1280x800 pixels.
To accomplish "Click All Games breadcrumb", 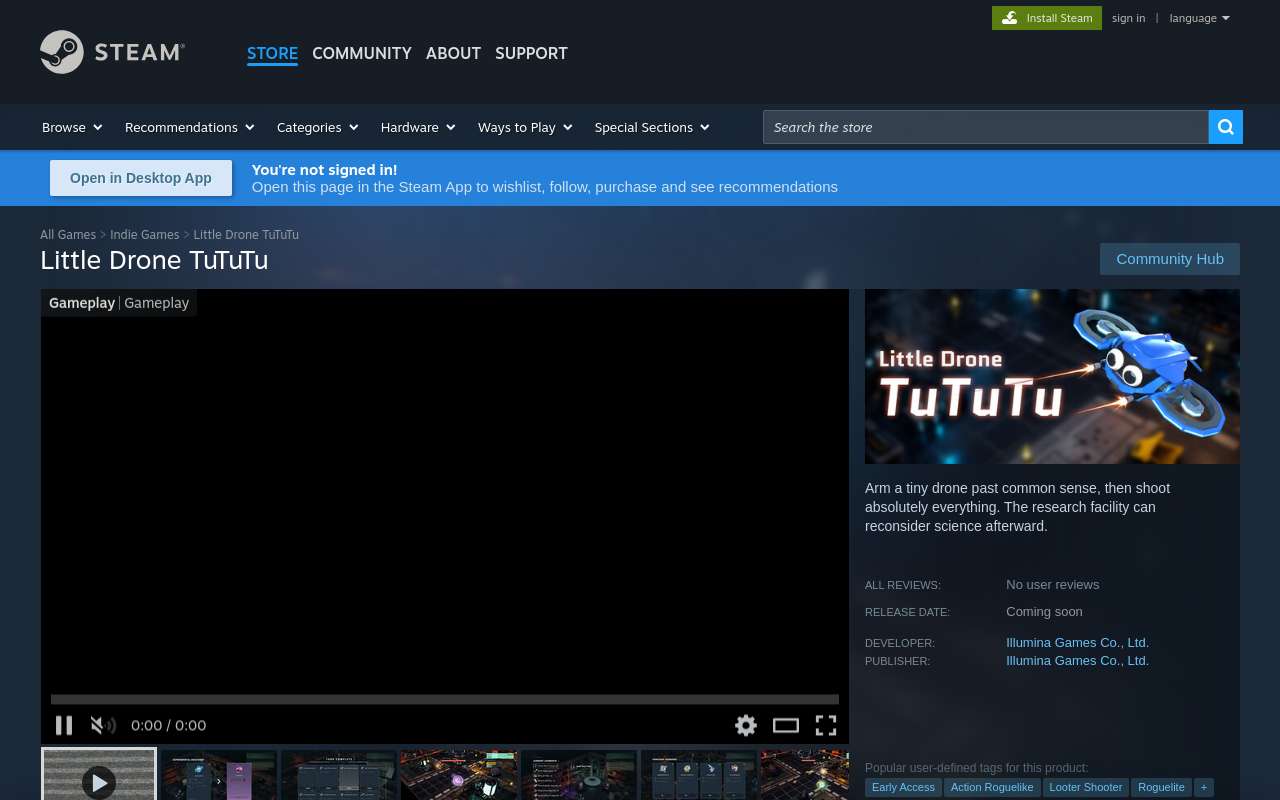I will pos(68,235).
